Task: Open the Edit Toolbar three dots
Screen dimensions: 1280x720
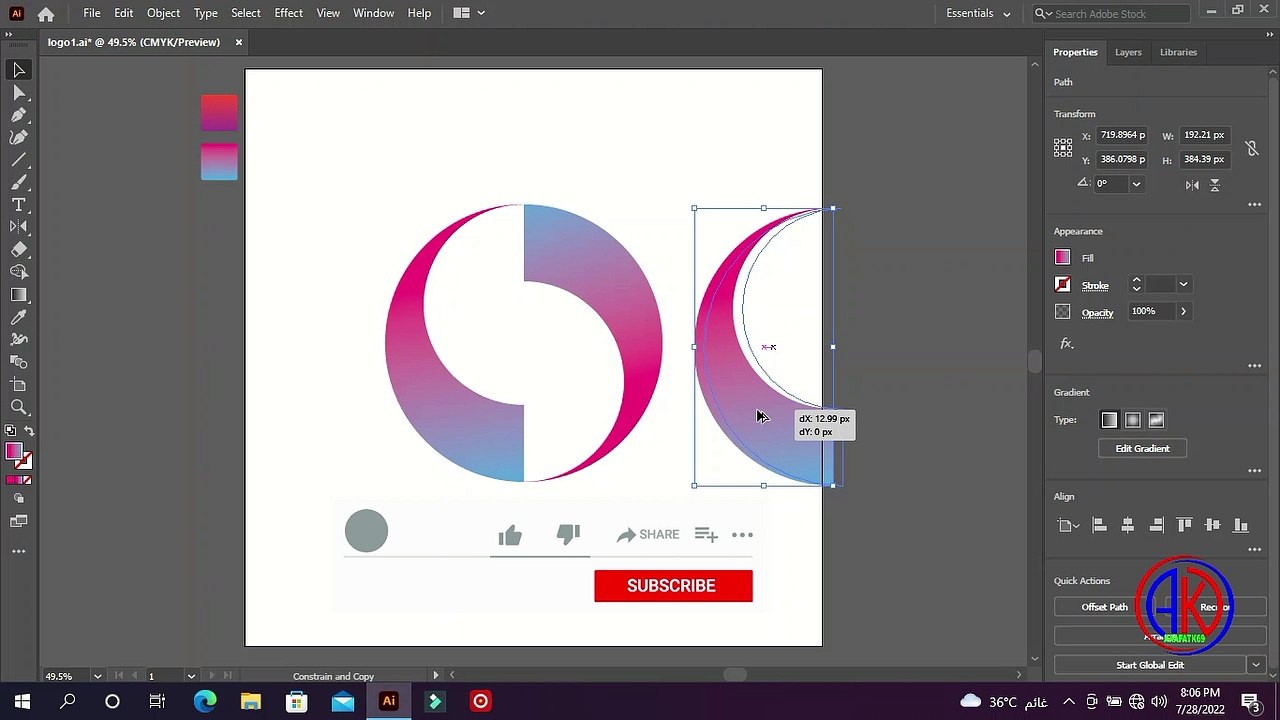Action: 19,551
